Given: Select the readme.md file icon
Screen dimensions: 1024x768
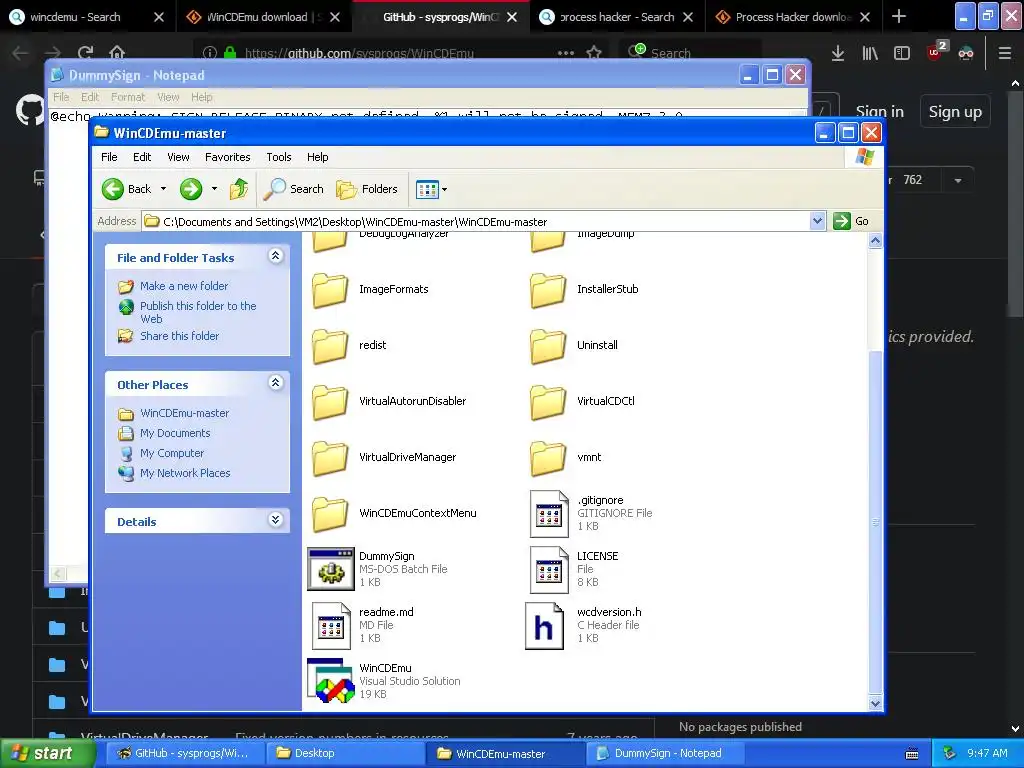Looking at the screenshot, I should pos(331,626).
